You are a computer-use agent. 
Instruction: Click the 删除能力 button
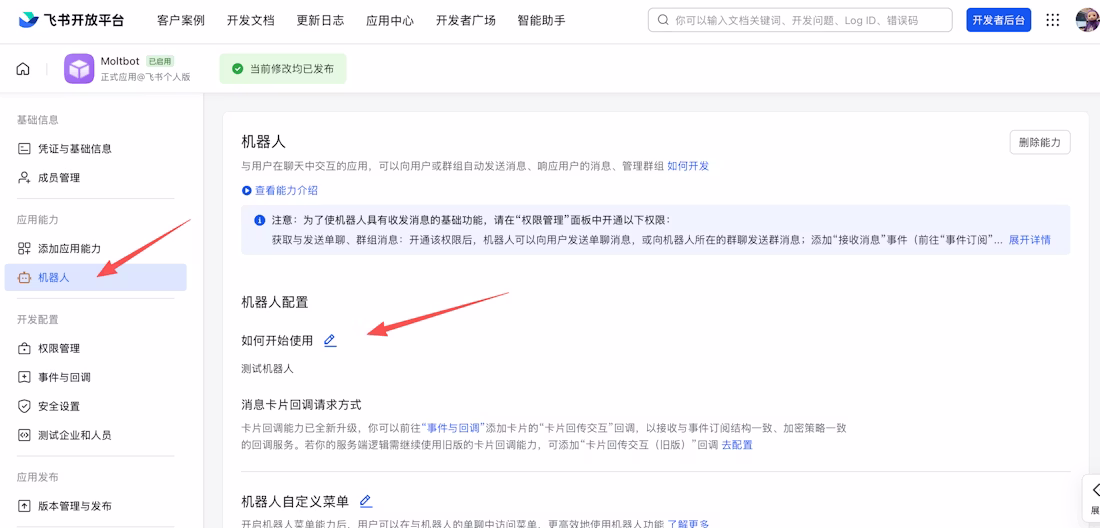point(1040,142)
